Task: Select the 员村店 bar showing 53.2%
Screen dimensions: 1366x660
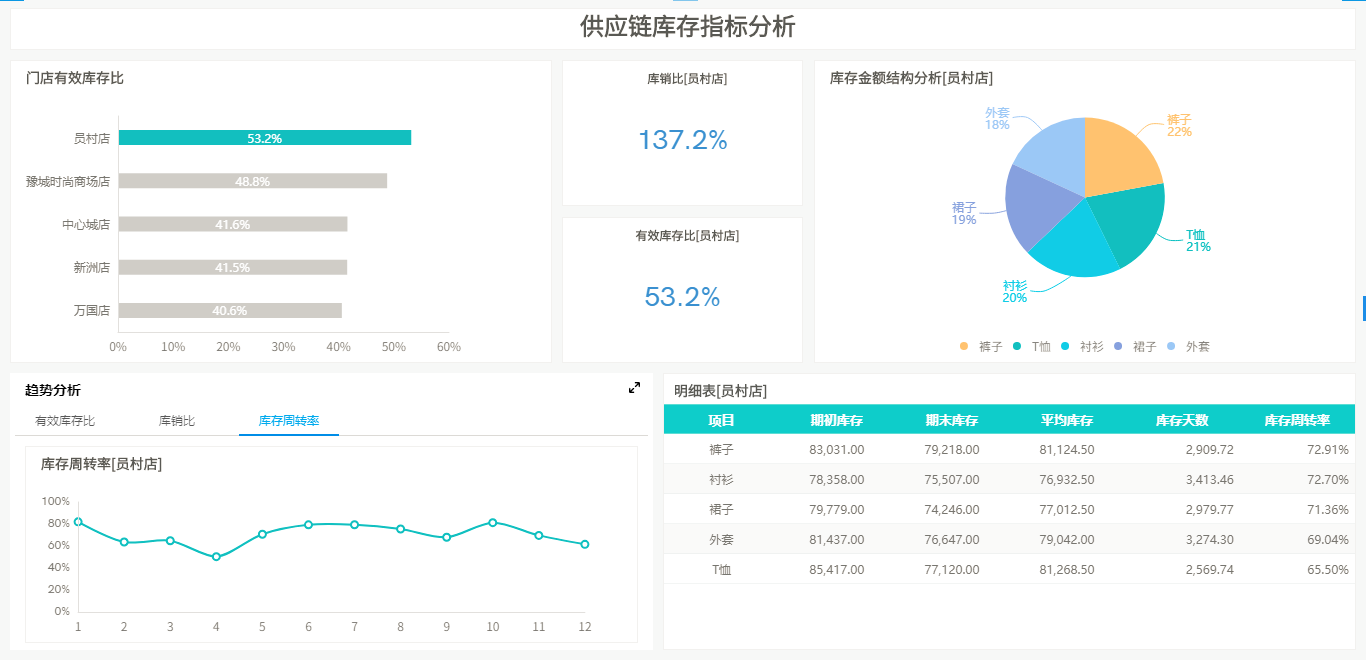Action: (x=264, y=138)
